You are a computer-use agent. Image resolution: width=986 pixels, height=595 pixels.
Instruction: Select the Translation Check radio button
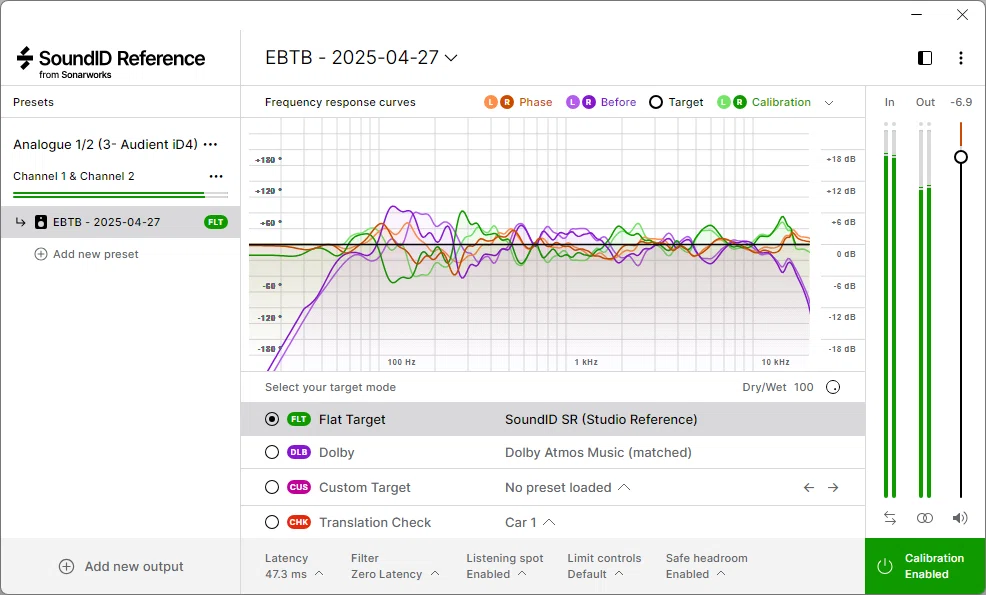272,522
